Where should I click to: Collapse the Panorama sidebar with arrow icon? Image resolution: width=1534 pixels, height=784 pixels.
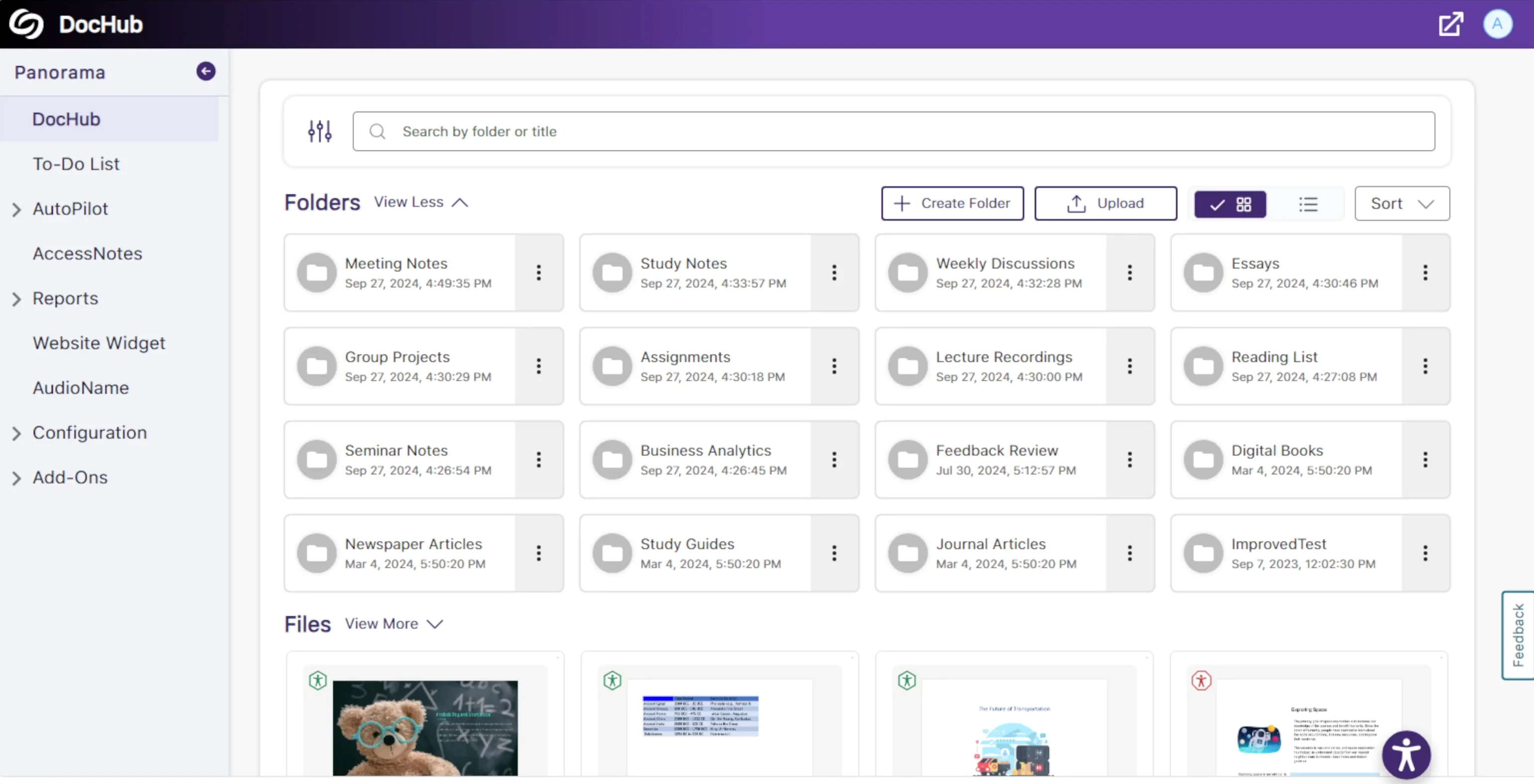206,72
